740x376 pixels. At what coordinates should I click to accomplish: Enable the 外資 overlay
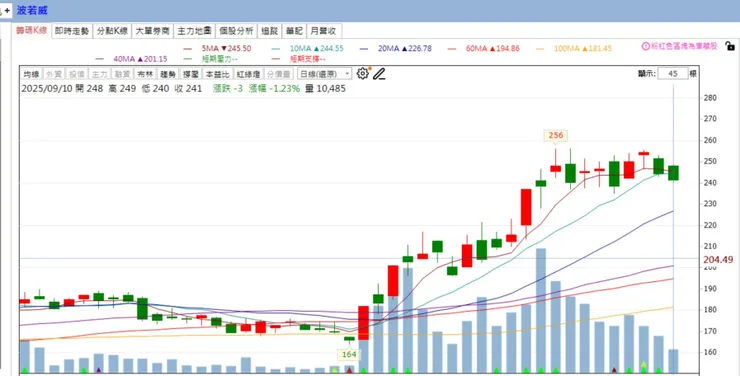54,74
